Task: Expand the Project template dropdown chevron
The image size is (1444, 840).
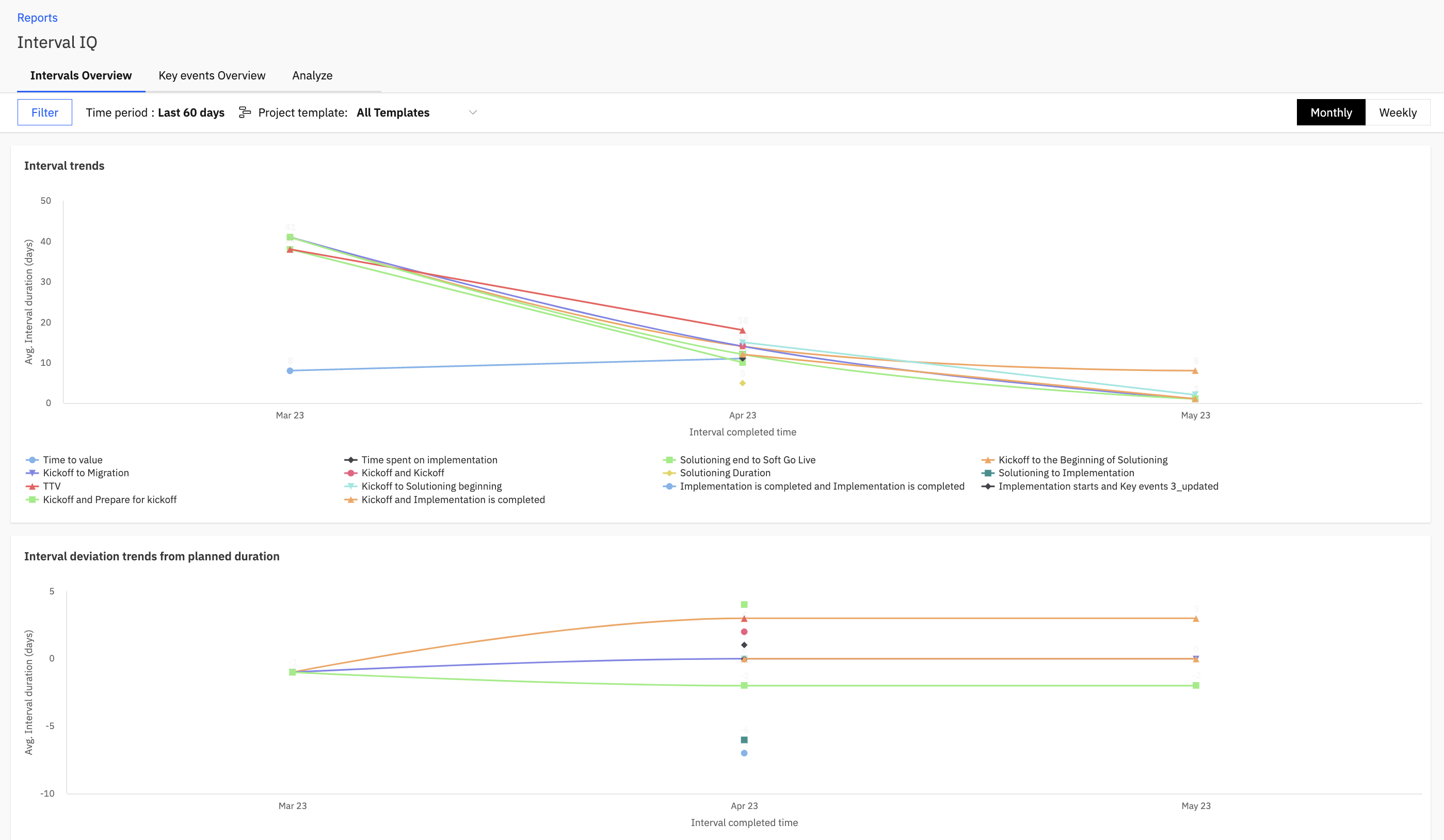Action: point(473,112)
